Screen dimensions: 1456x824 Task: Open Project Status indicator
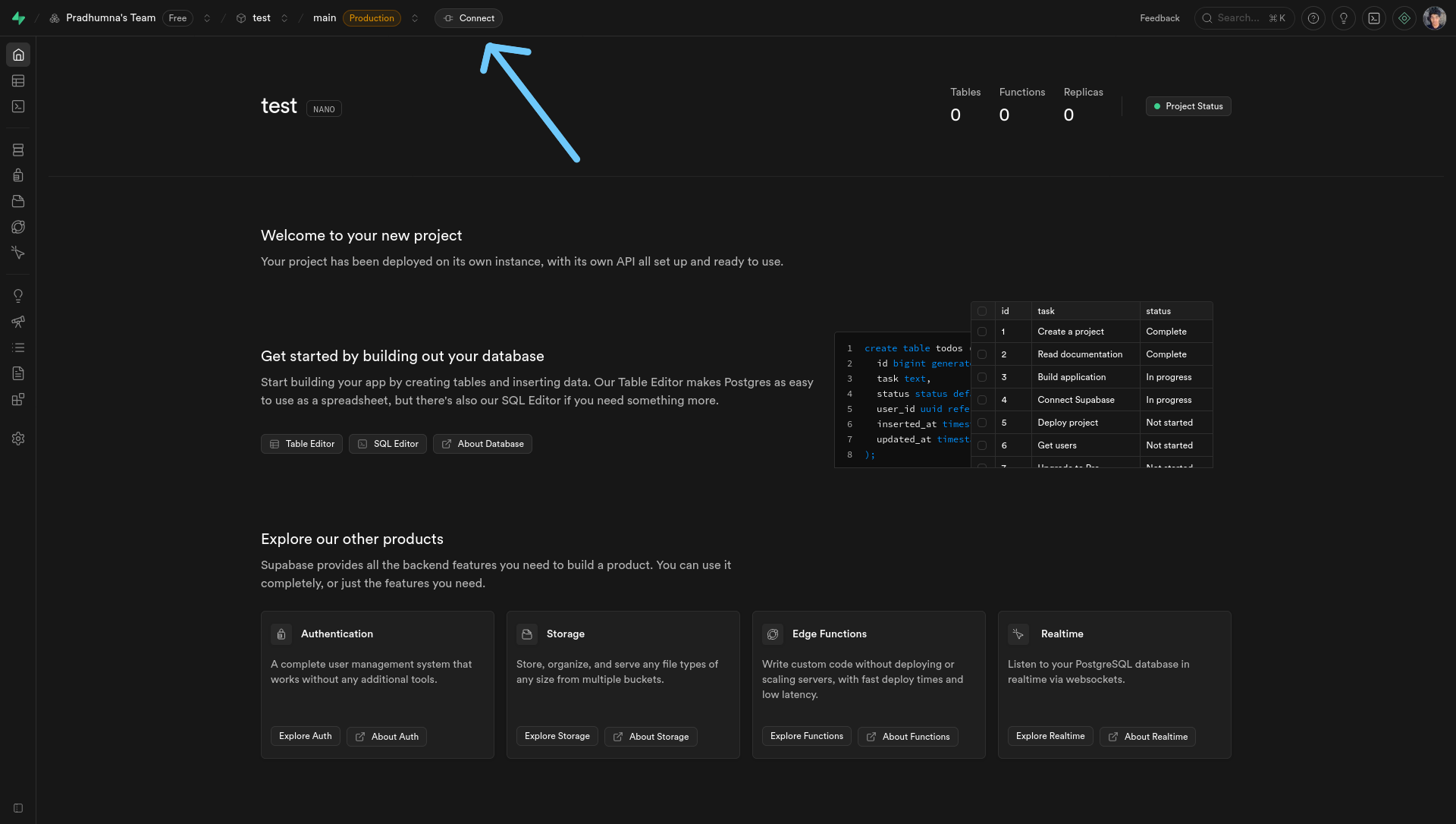pyautogui.click(x=1188, y=106)
